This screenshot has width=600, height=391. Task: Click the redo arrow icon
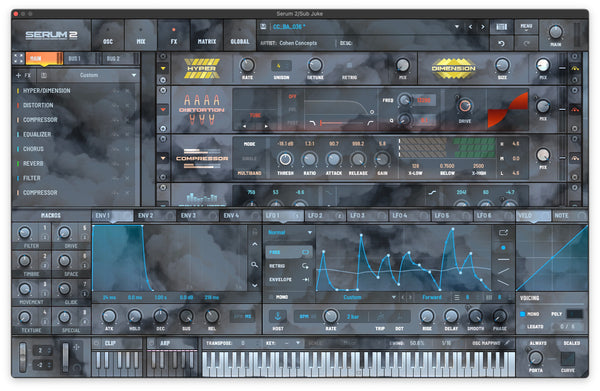pos(526,43)
